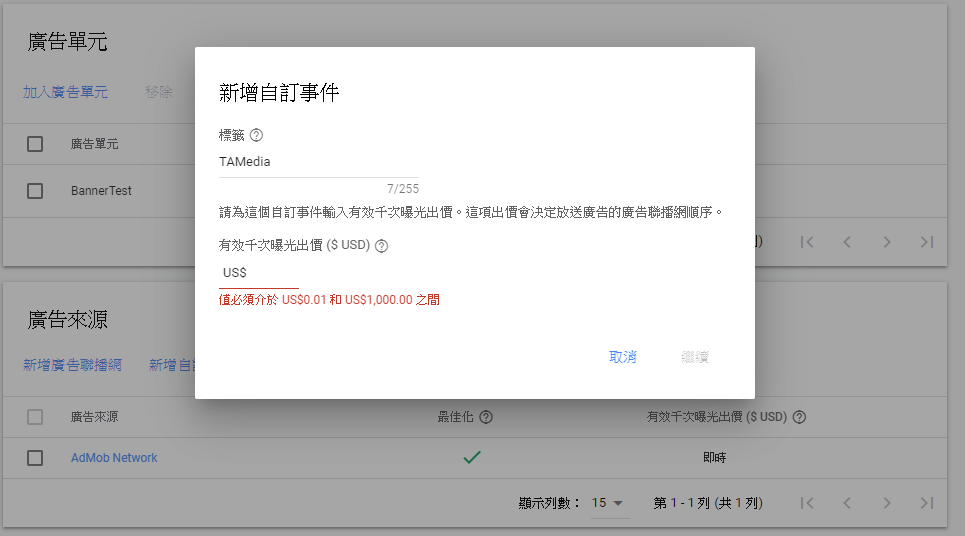This screenshot has width=965, height=536.
Task: Open help icon next to 標籤 label
Action: (x=257, y=135)
